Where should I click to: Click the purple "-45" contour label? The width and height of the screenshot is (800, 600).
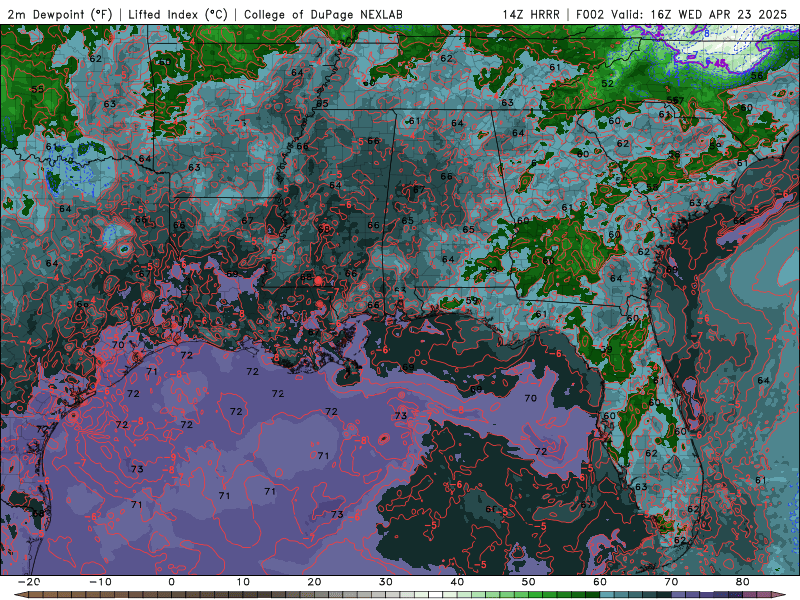coord(717,63)
